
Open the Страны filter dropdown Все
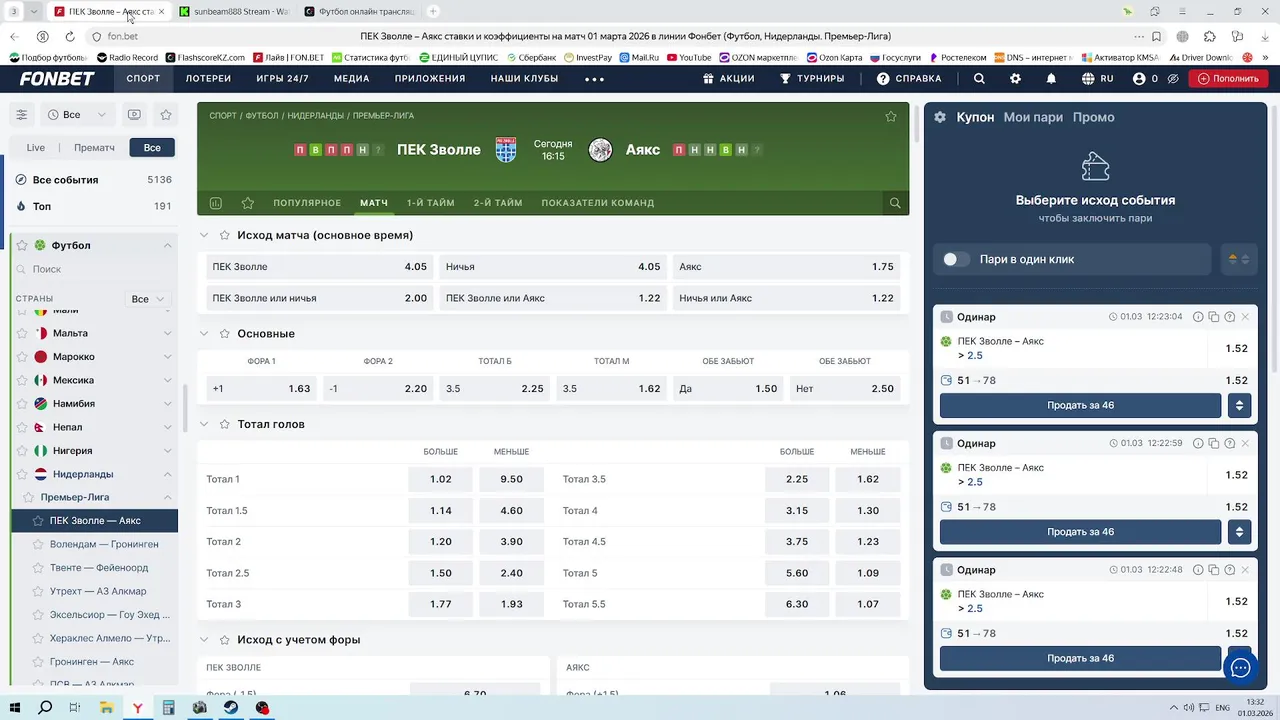tap(148, 299)
